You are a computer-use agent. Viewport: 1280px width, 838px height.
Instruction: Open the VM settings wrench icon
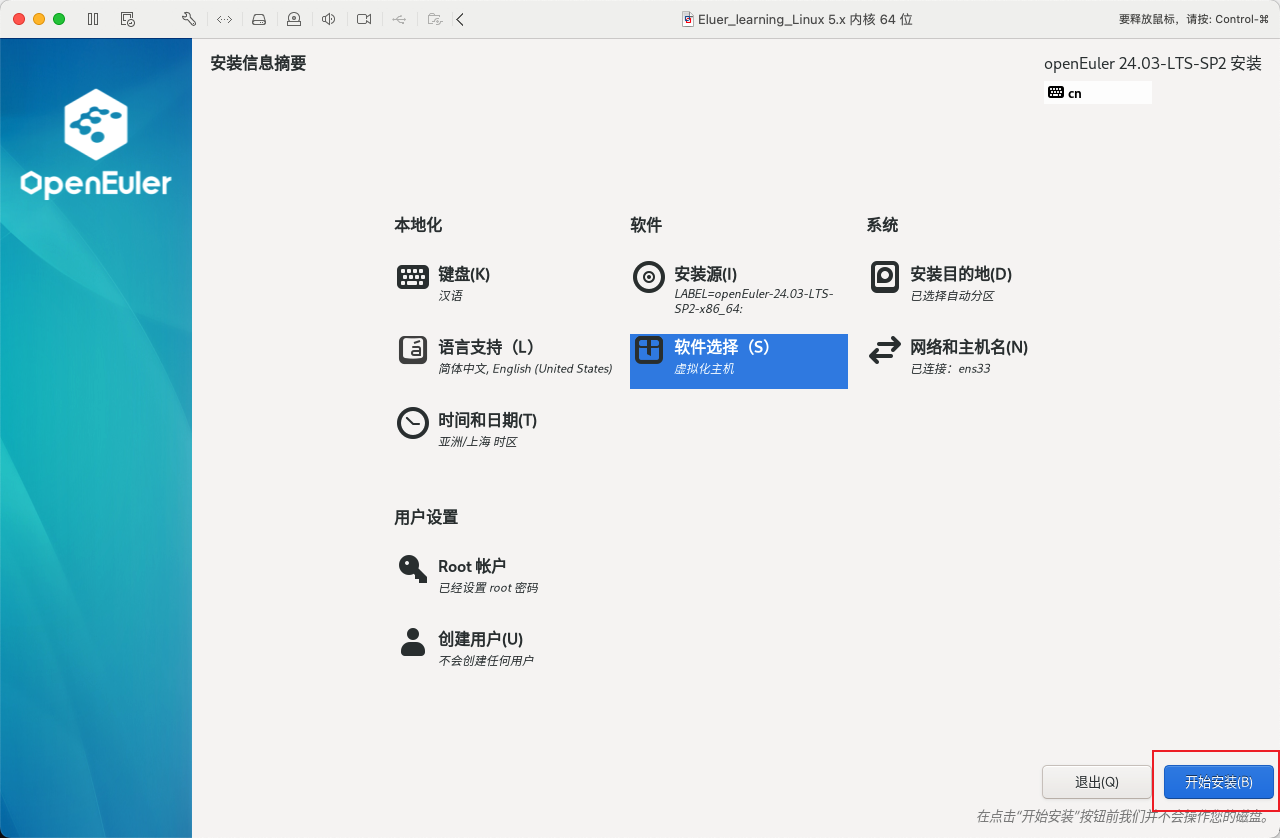[189, 19]
